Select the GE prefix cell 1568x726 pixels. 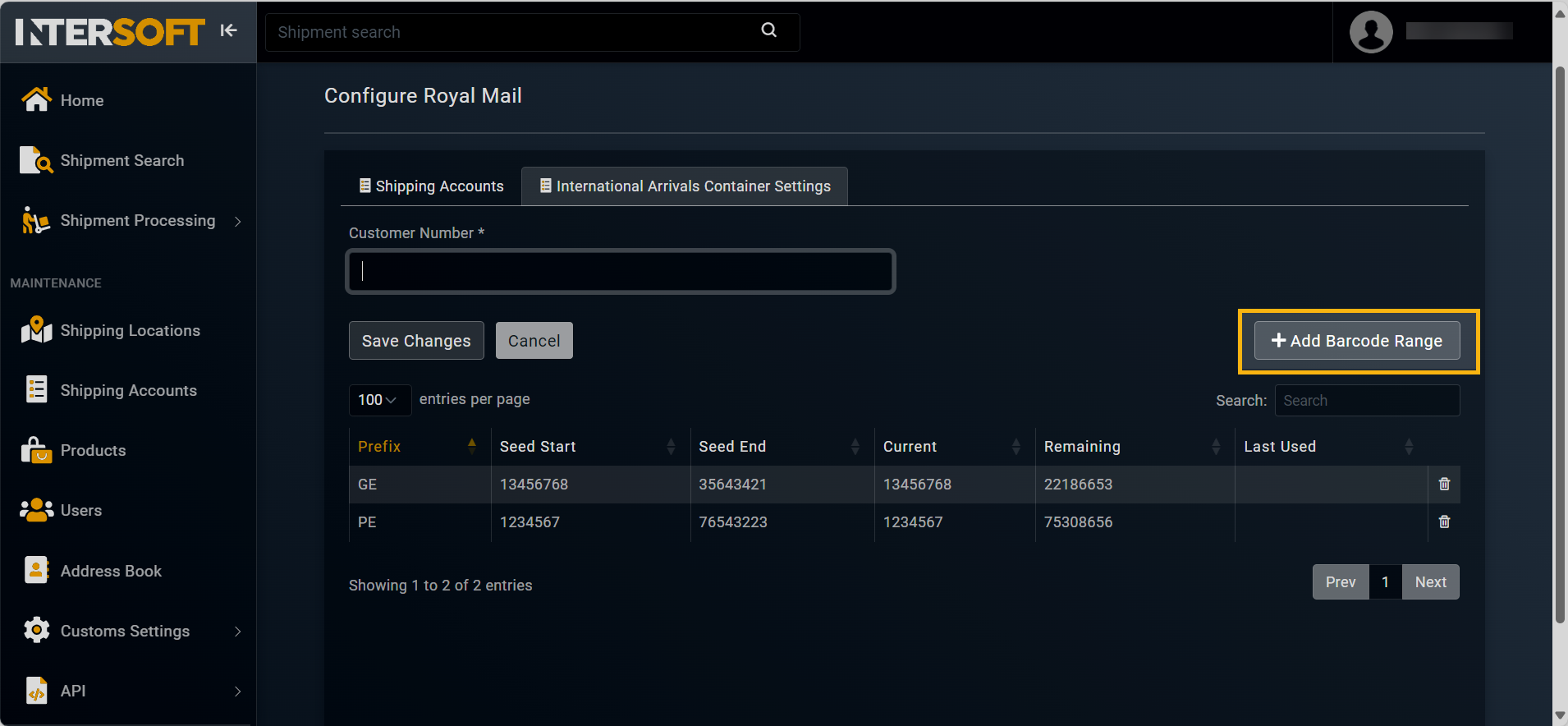coord(420,485)
